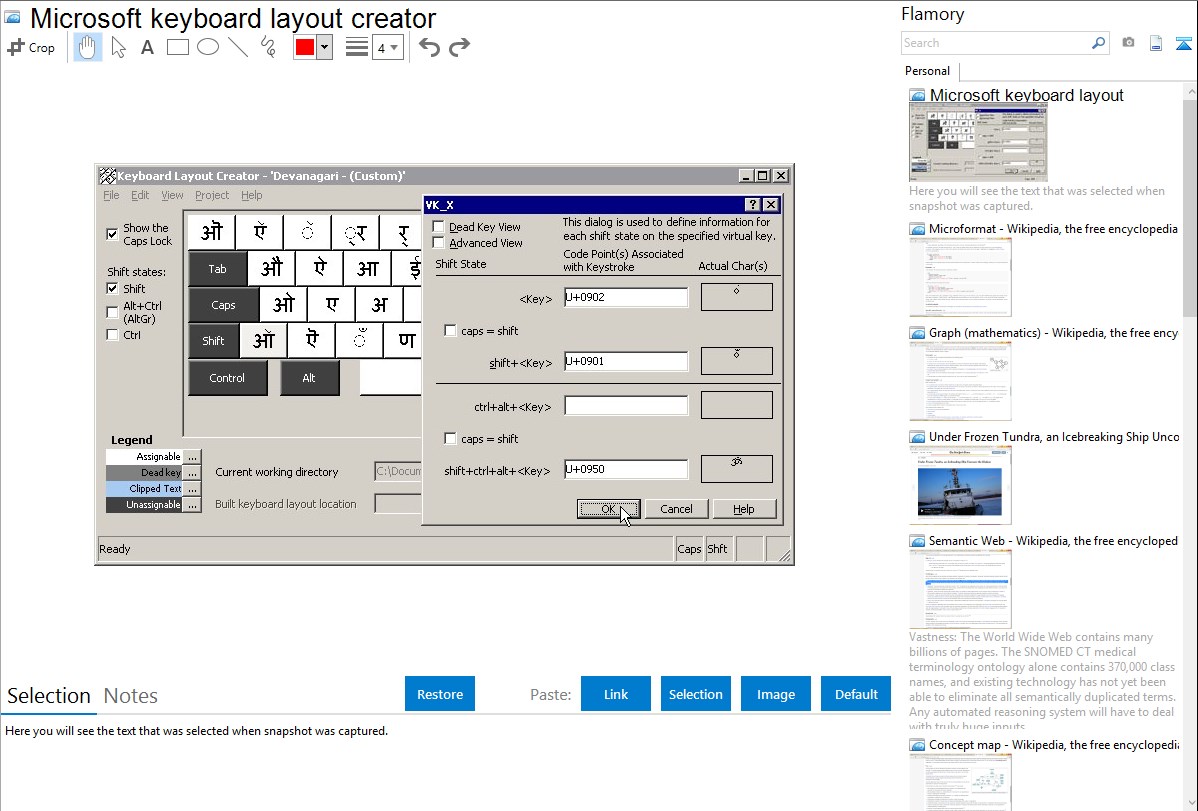
Task: Select the straight line tool
Action: point(238,47)
